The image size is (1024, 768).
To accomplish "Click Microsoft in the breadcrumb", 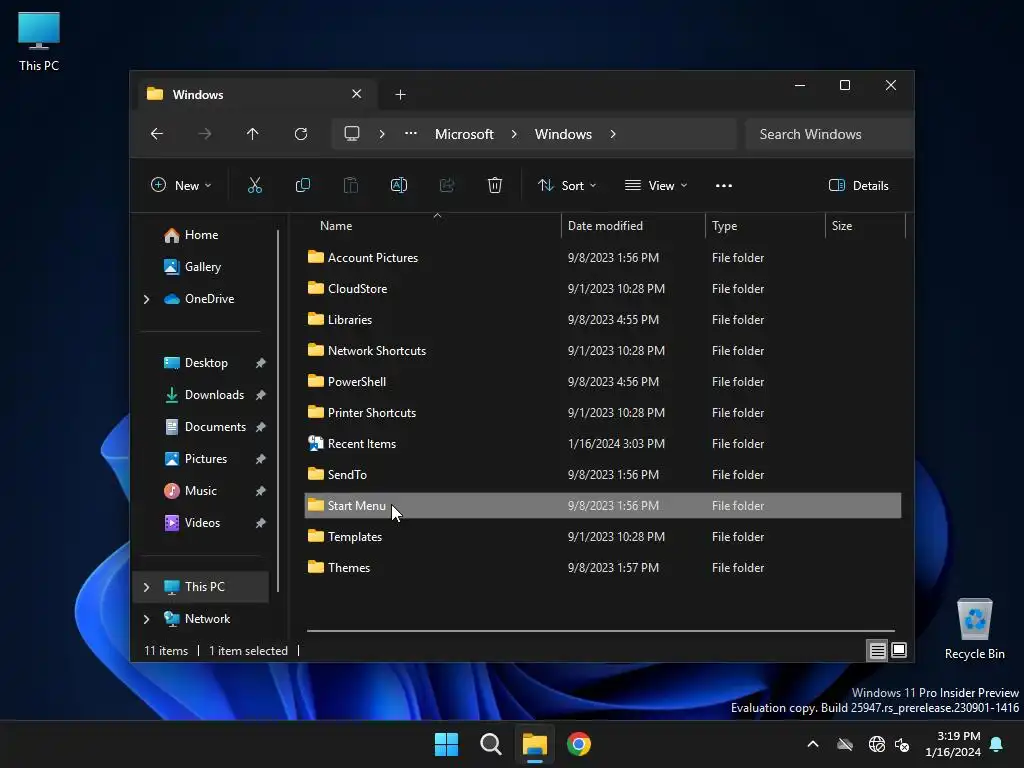I will click(x=464, y=134).
